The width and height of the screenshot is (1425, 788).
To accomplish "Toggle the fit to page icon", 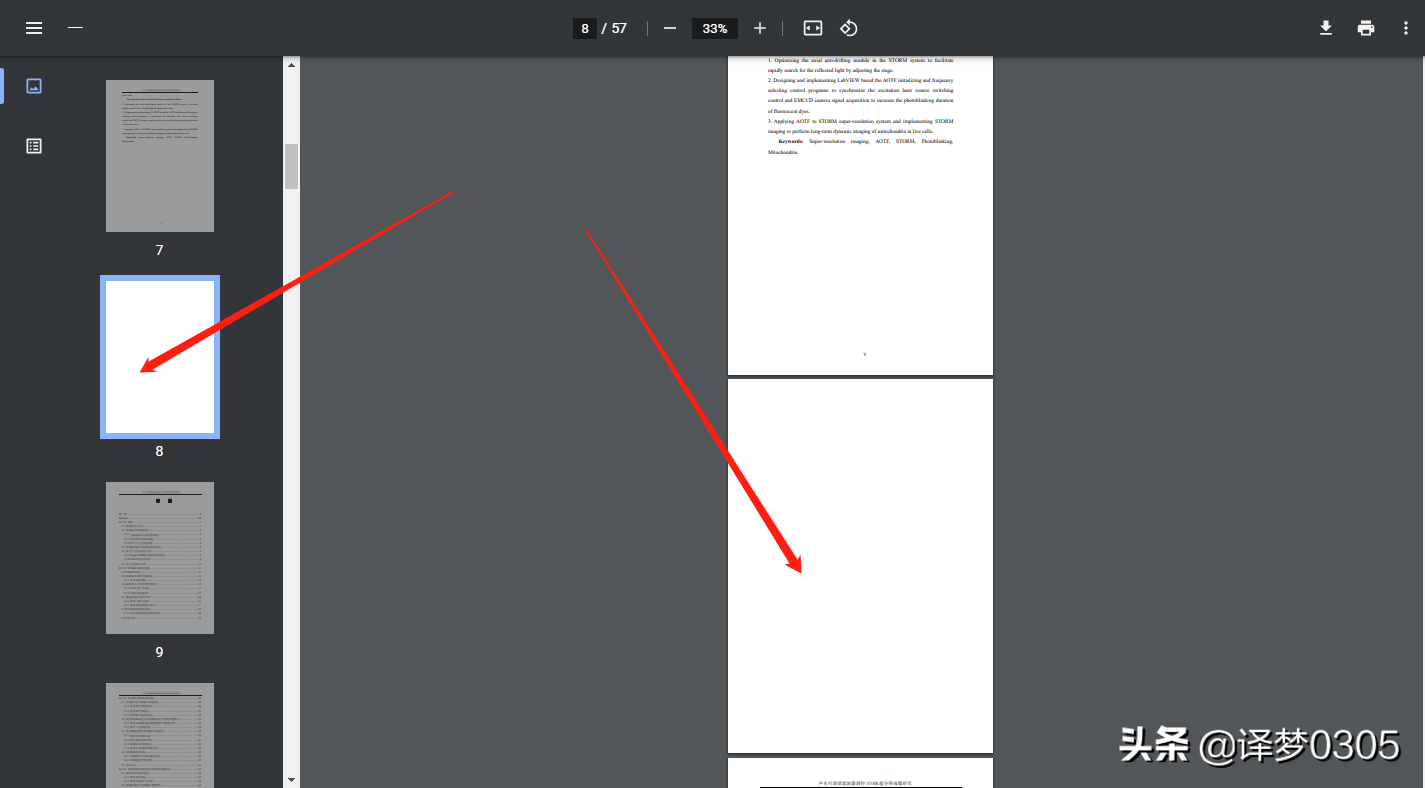I will (x=813, y=28).
